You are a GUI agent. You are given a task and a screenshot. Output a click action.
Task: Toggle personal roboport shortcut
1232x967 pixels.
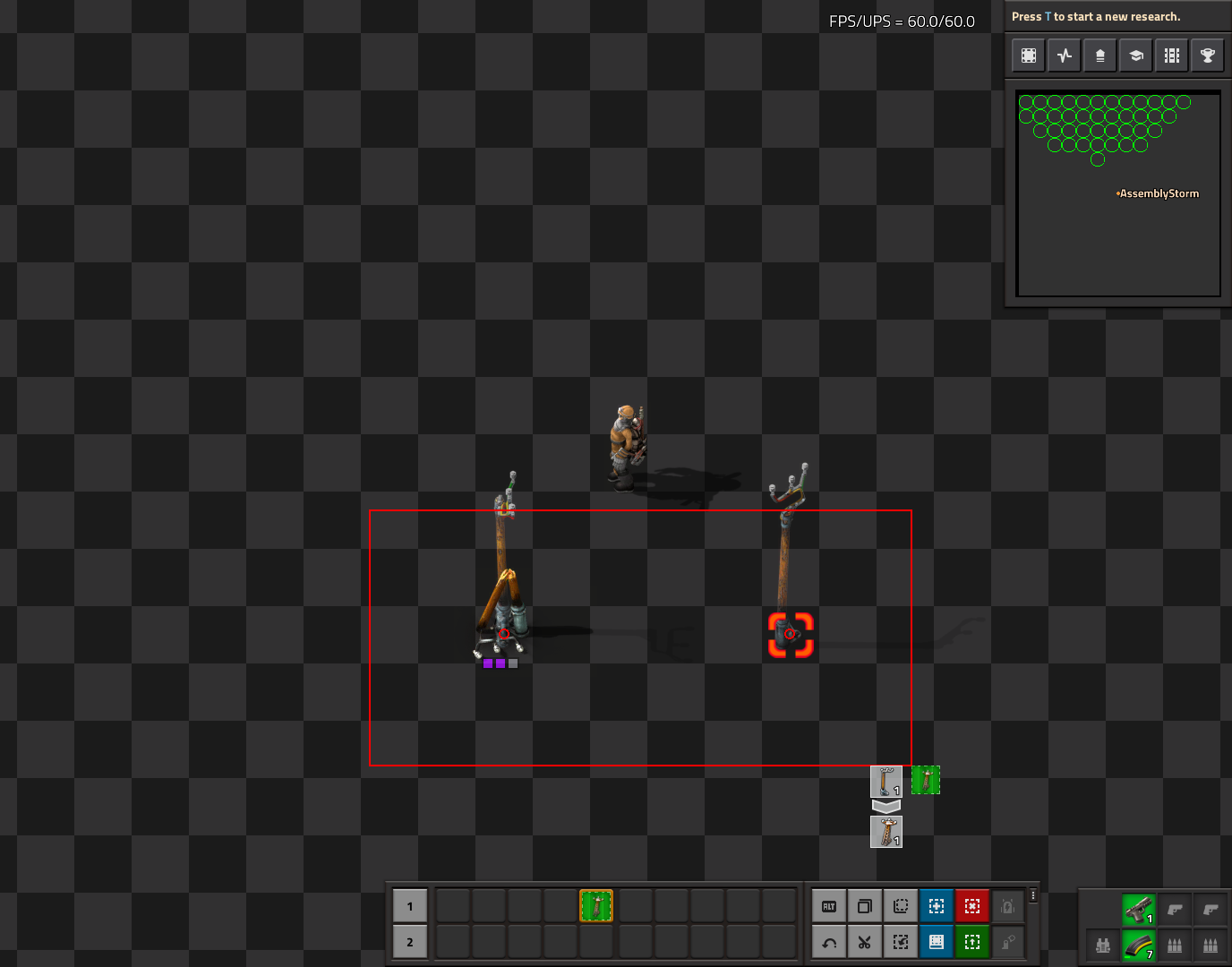coord(1008,906)
